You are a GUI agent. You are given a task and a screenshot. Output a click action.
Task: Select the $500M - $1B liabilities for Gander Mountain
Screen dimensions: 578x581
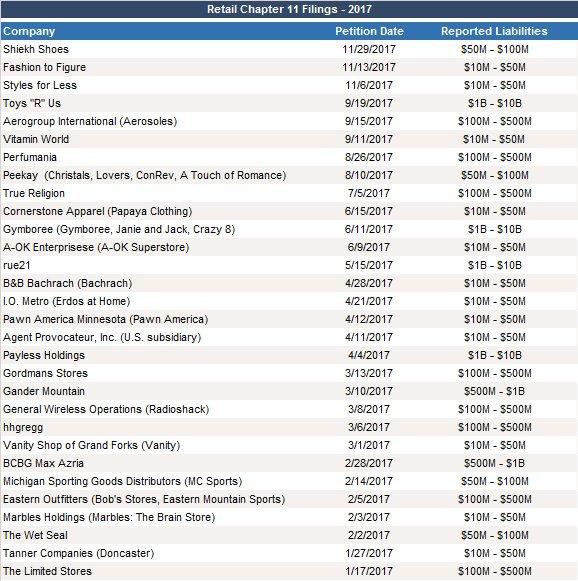(x=494, y=391)
